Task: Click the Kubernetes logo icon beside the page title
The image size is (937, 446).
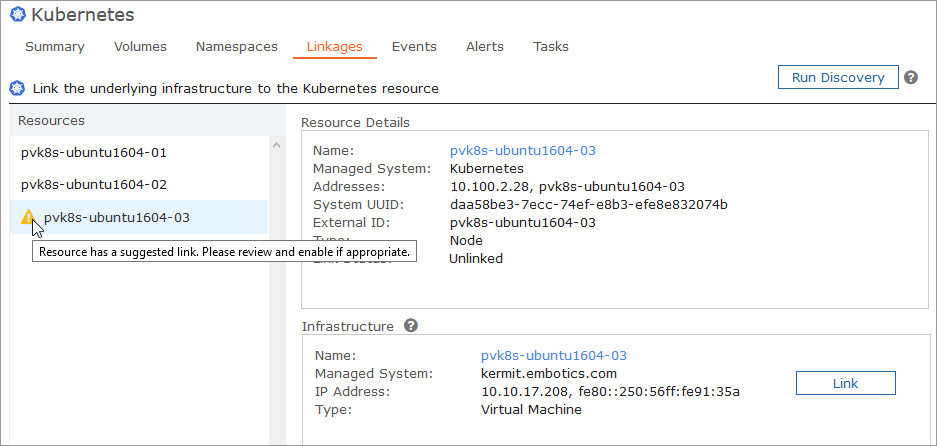Action: (x=18, y=14)
